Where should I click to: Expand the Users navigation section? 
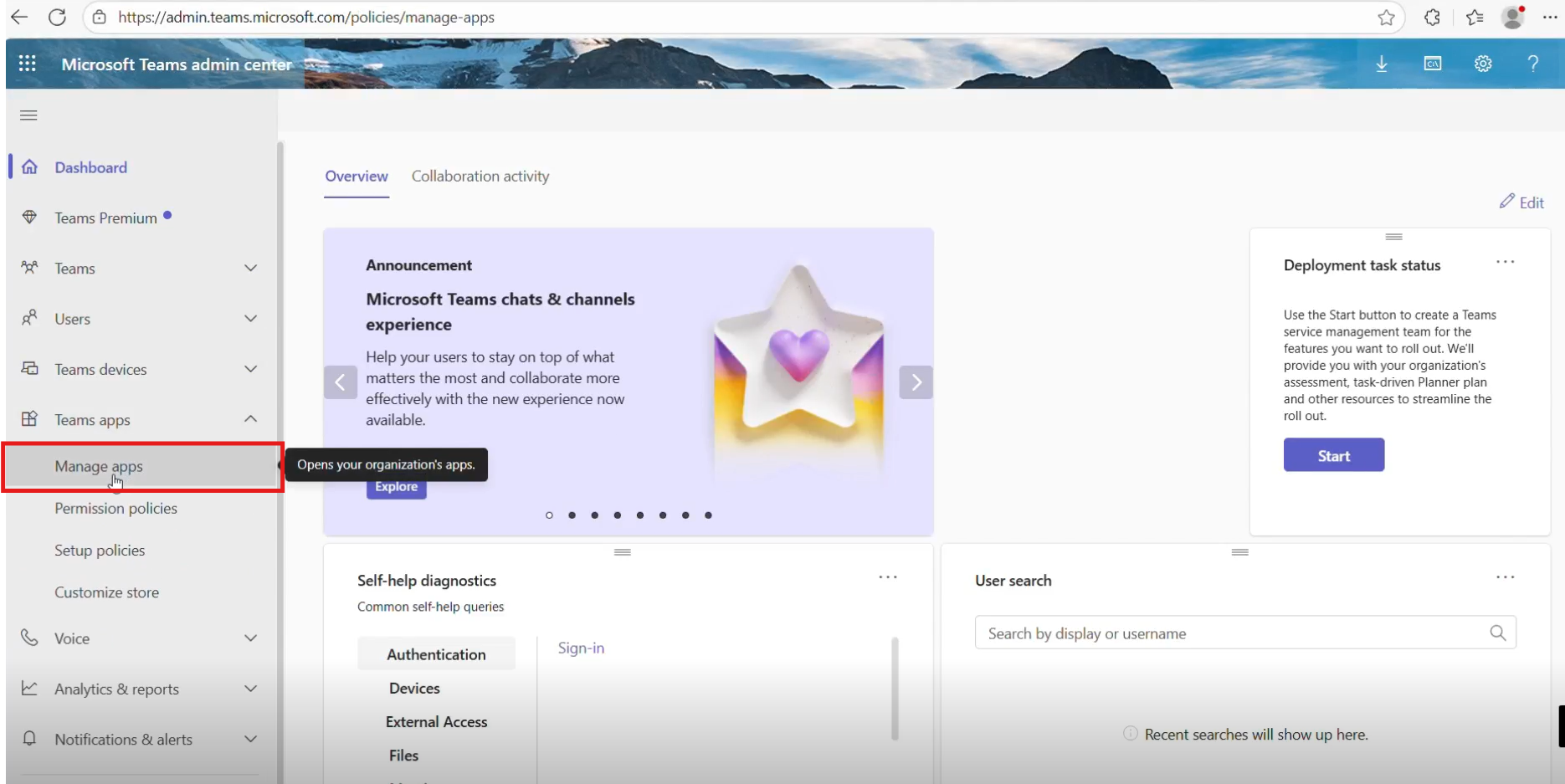[x=250, y=319]
